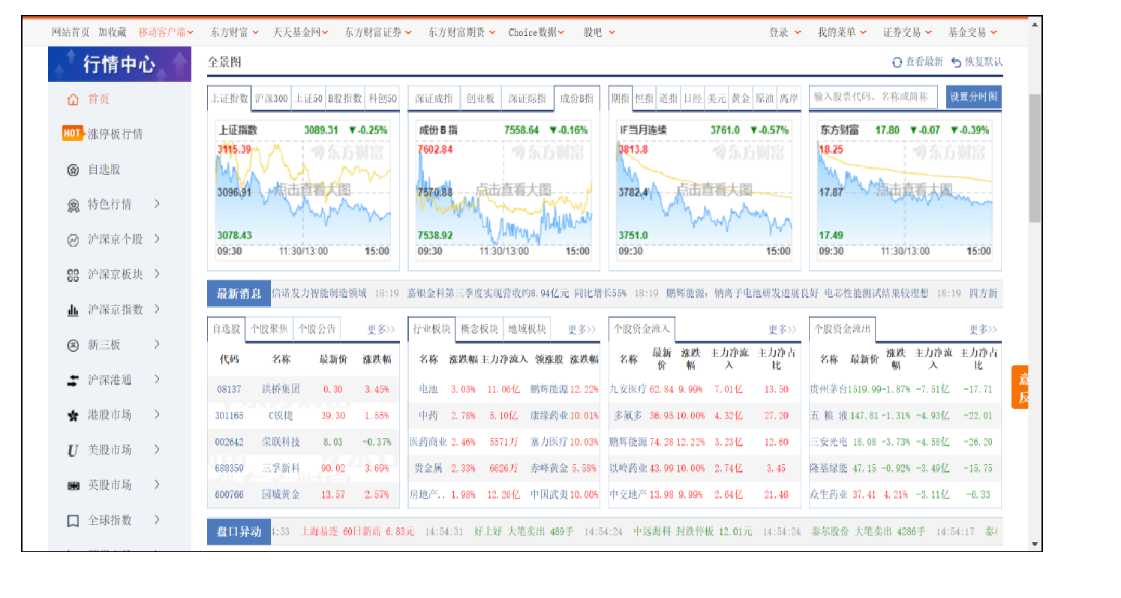Click the home icon beside 首页
Image resolution: width=1121 pixels, height=598 pixels.
[x=73, y=99]
